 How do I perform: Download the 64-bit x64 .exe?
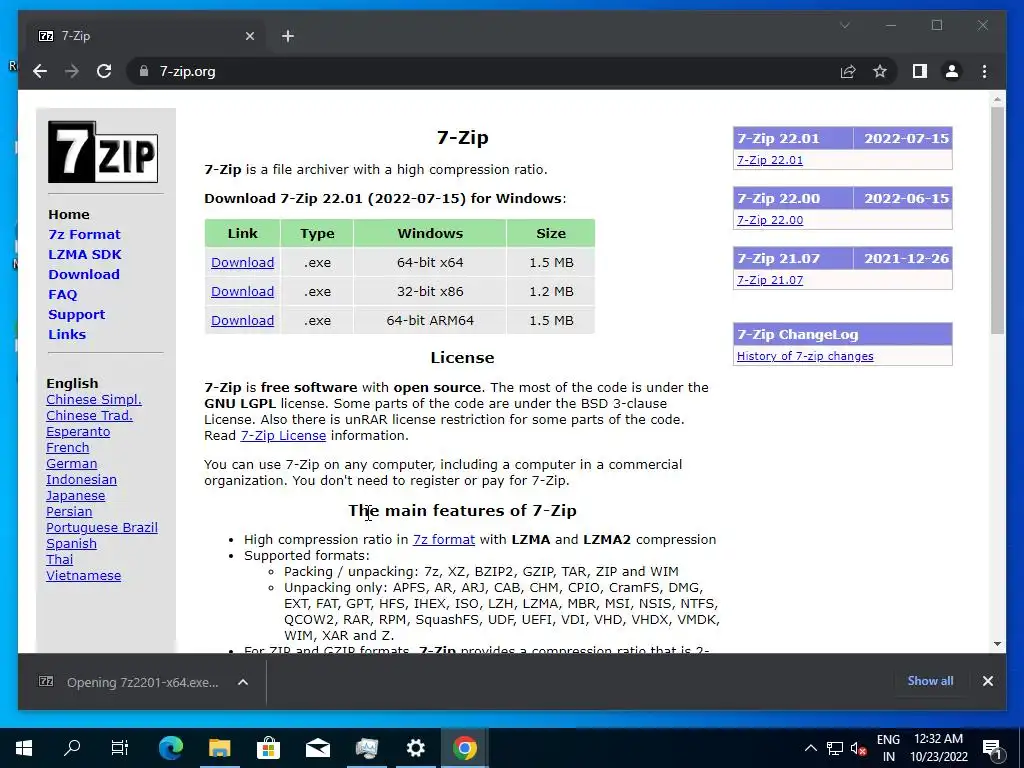click(242, 263)
